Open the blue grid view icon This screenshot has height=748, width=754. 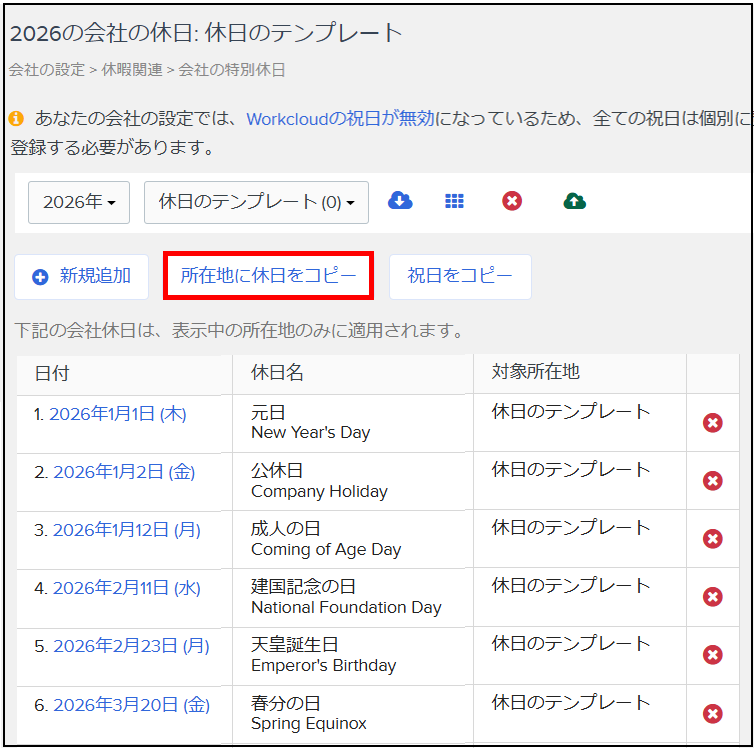[x=454, y=201]
